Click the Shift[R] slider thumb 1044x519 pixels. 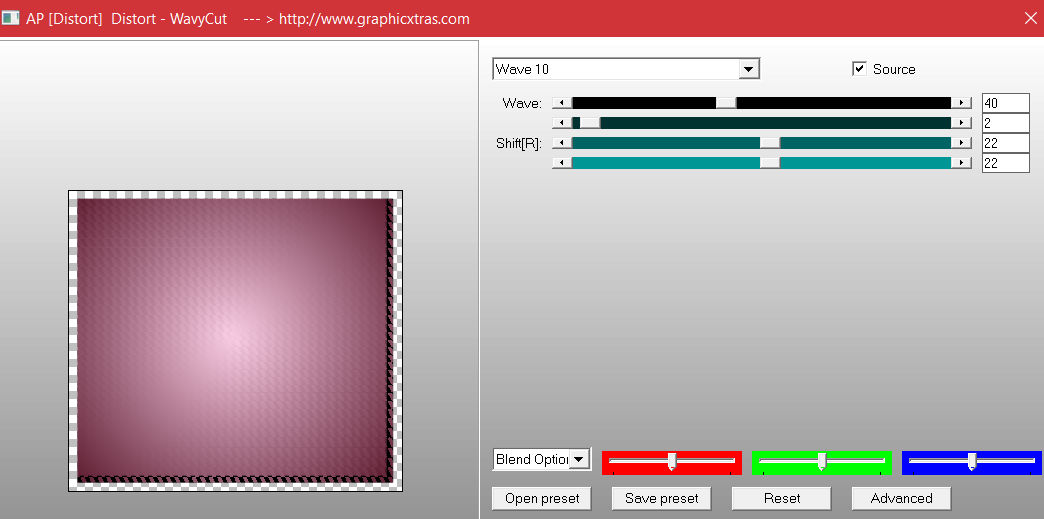(x=770, y=143)
